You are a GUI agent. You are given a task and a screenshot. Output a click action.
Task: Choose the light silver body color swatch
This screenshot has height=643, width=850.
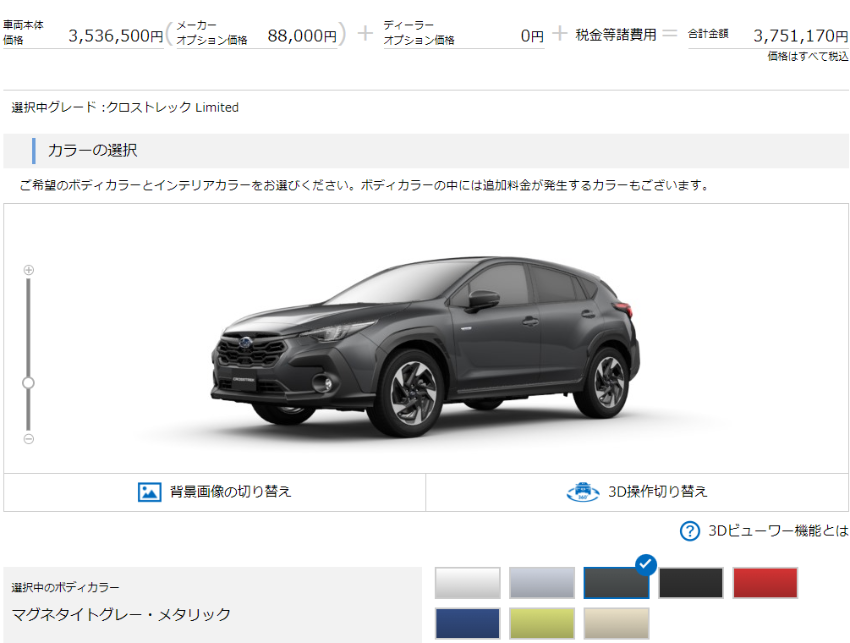[542, 583]
